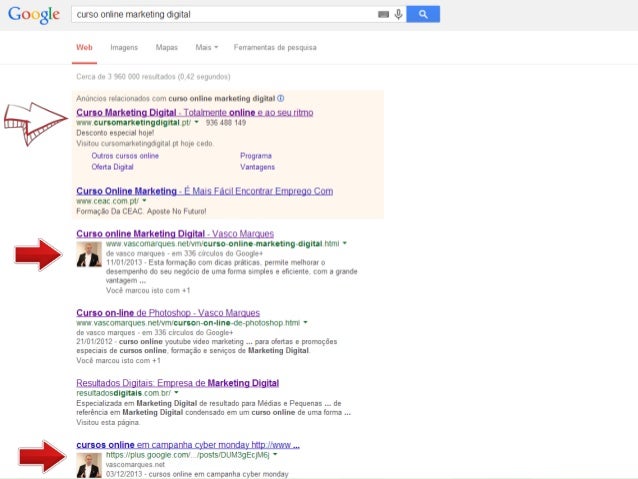Click the vascomarques.net text under cyber monday result

tap(135, 464)
